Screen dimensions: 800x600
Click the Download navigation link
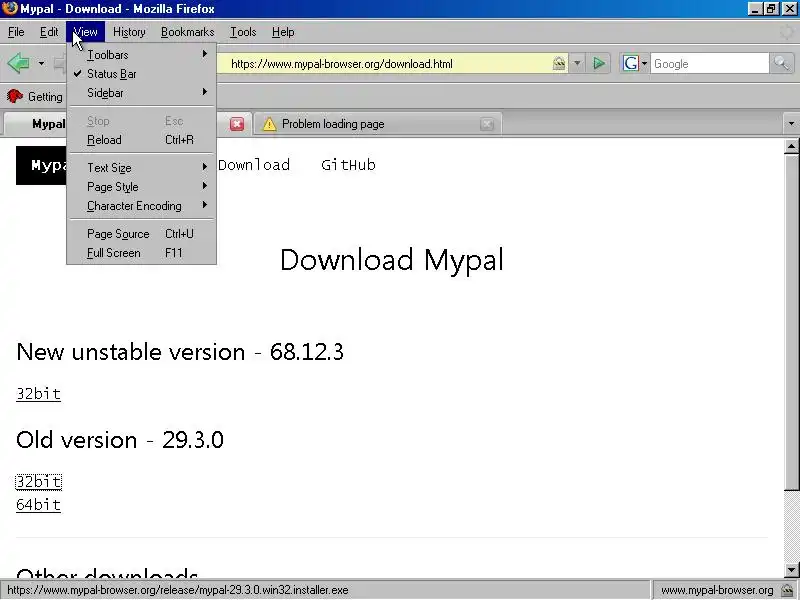(254, 165)
